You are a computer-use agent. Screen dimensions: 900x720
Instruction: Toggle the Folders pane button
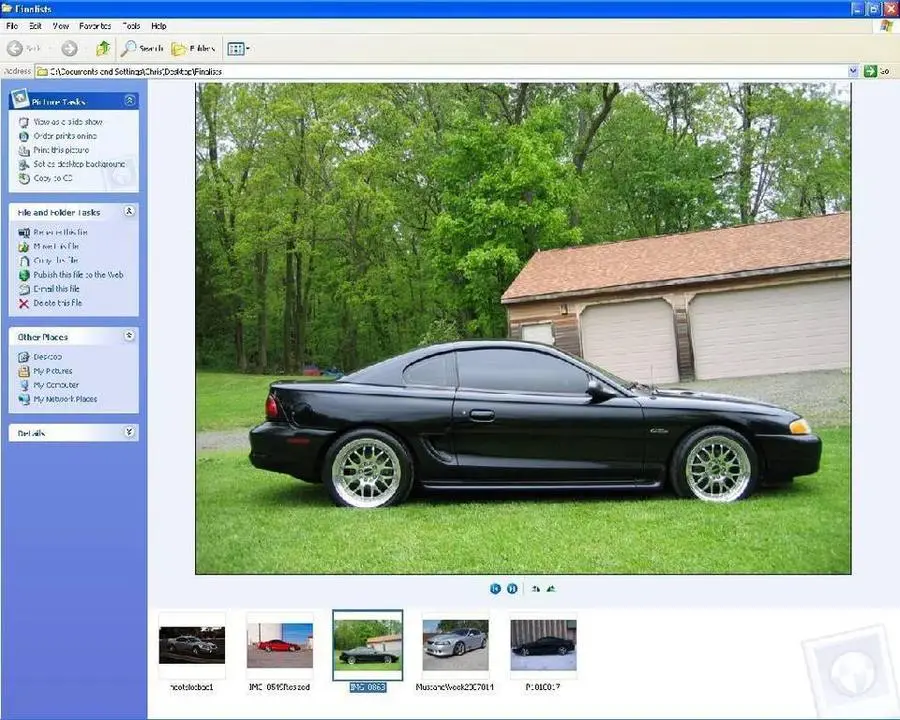tap(193, 49)
